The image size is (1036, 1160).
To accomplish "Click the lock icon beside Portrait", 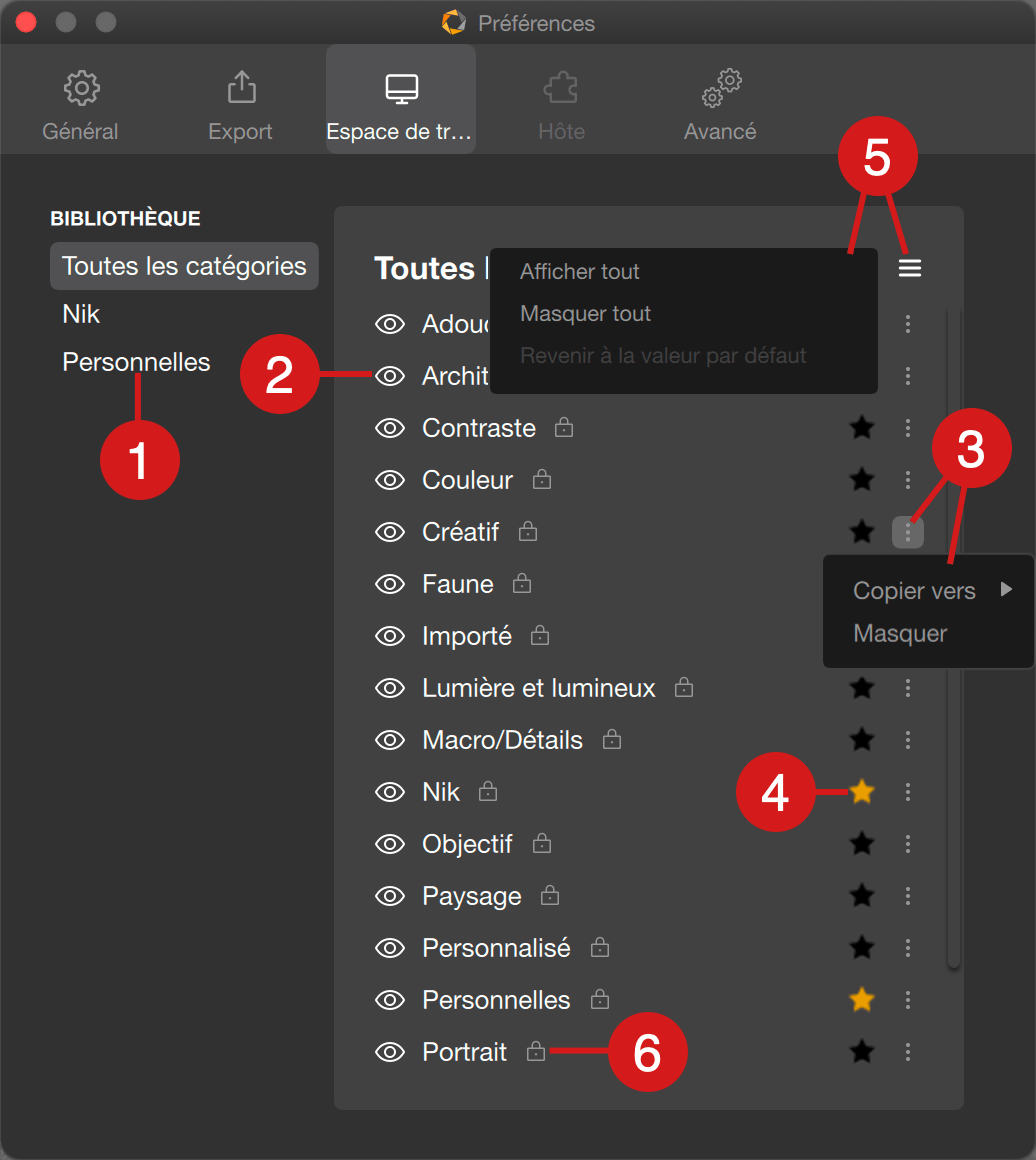I will pyautogui.click(x=536, y=1051).
